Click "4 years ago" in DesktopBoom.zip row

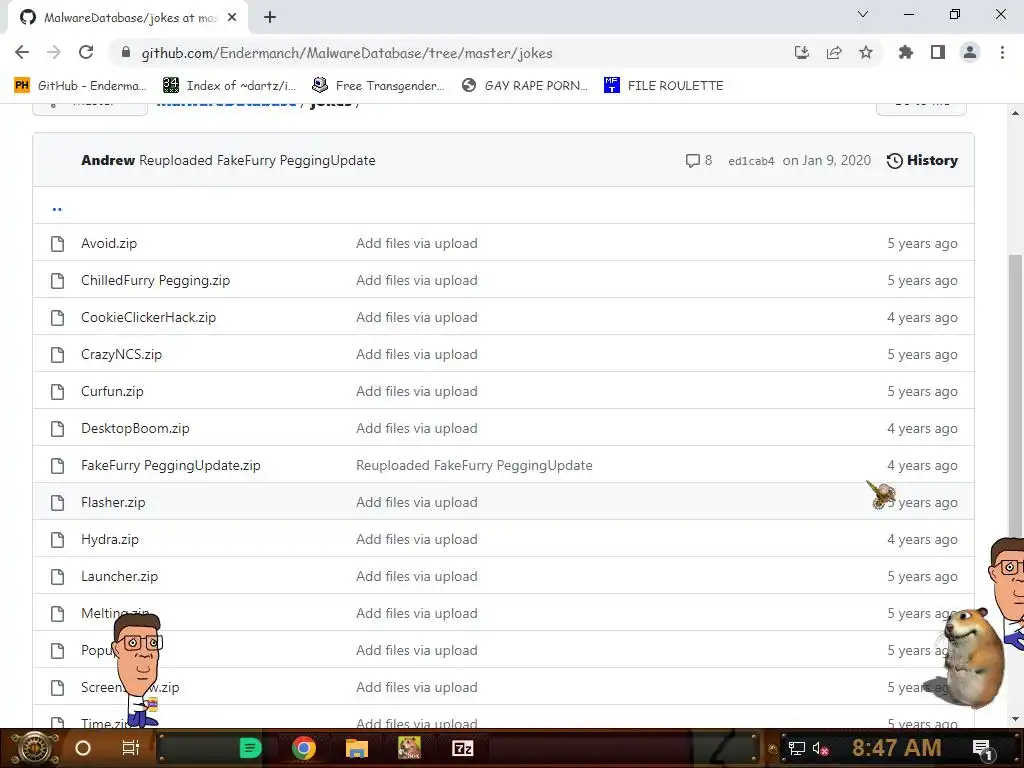tap(922, 428)
